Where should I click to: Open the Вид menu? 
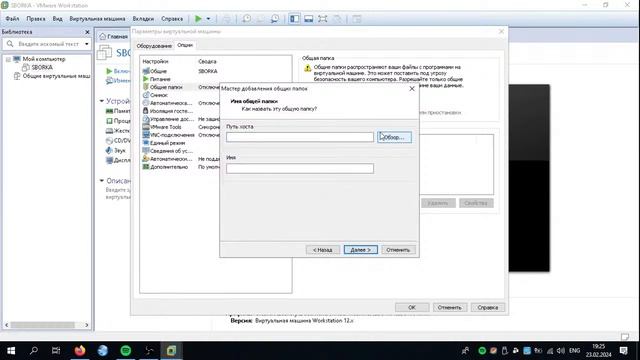[58, 19]
